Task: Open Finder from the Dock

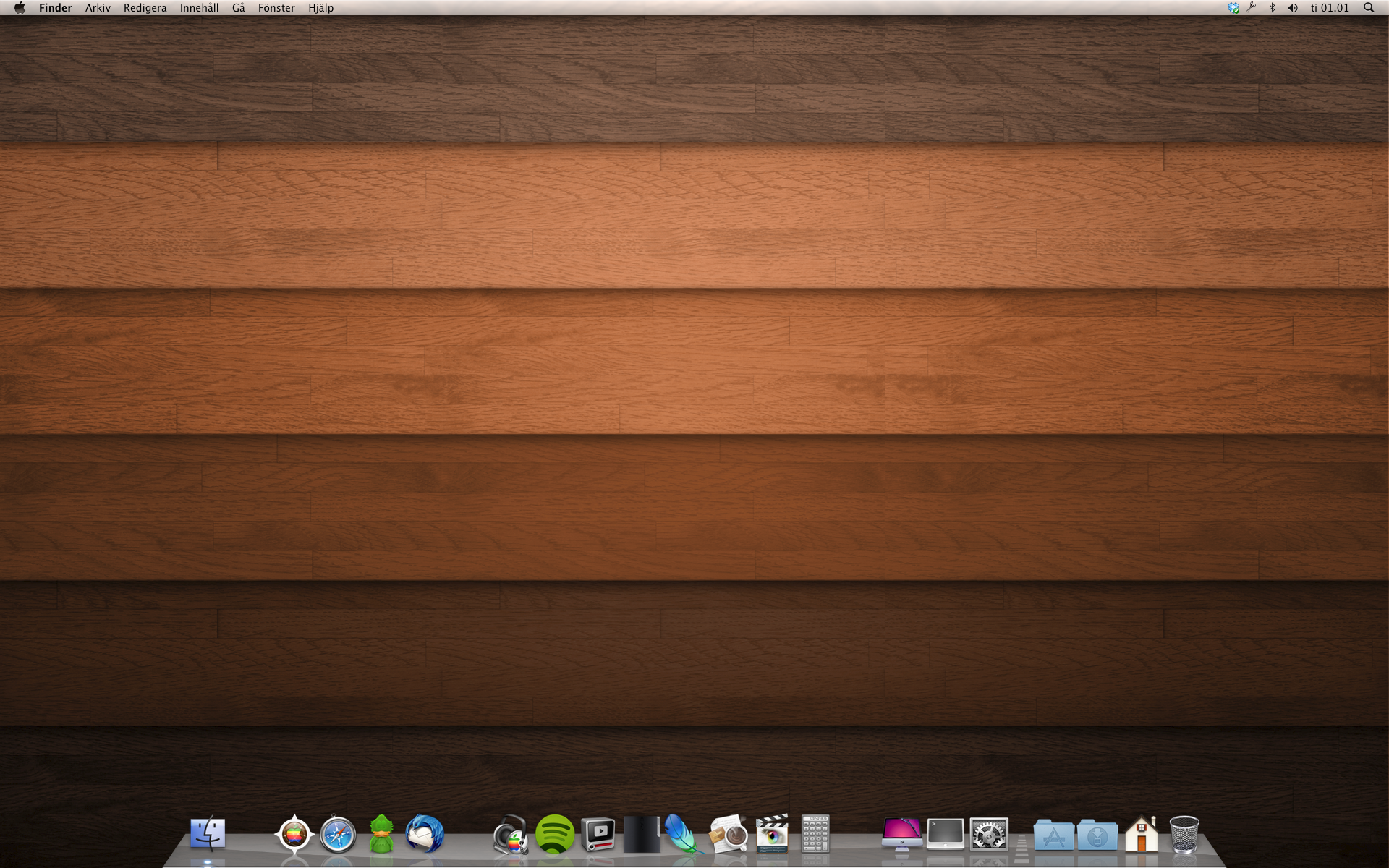Action: pos(208,834)
